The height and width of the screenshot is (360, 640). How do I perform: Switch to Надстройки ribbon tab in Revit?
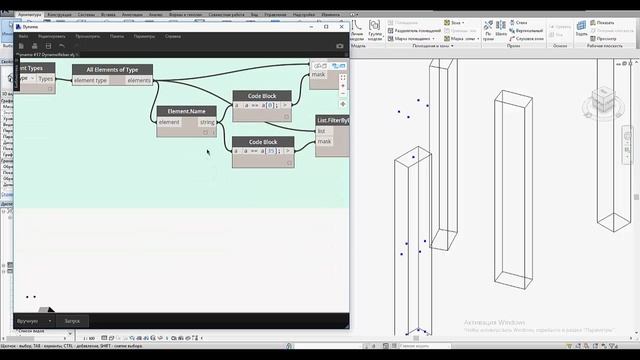304,14
